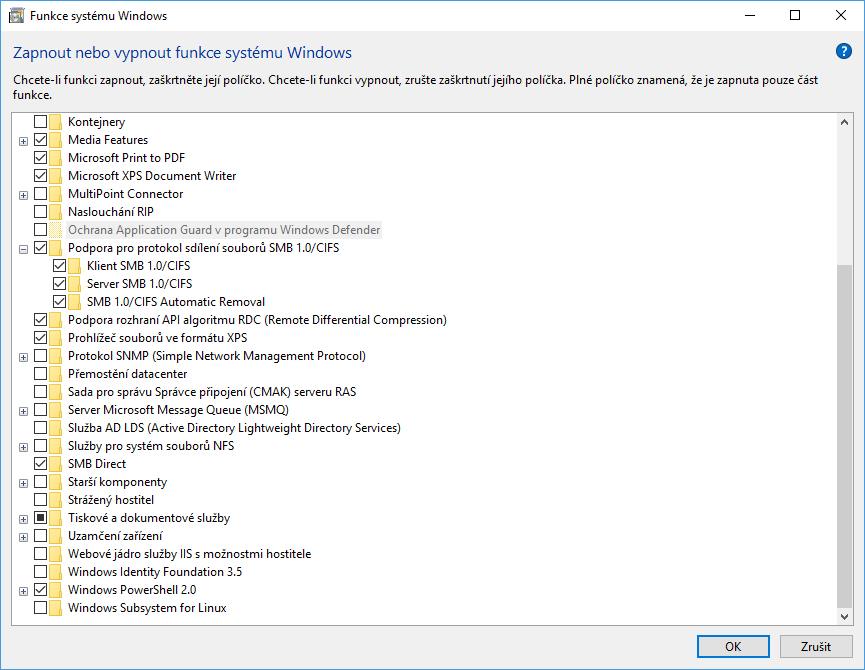Viewport: 865px width, 670px height.
Task: Uncheck Prohlížeč souborů ve formátu XPS
Action: click(x=40, y=337)
